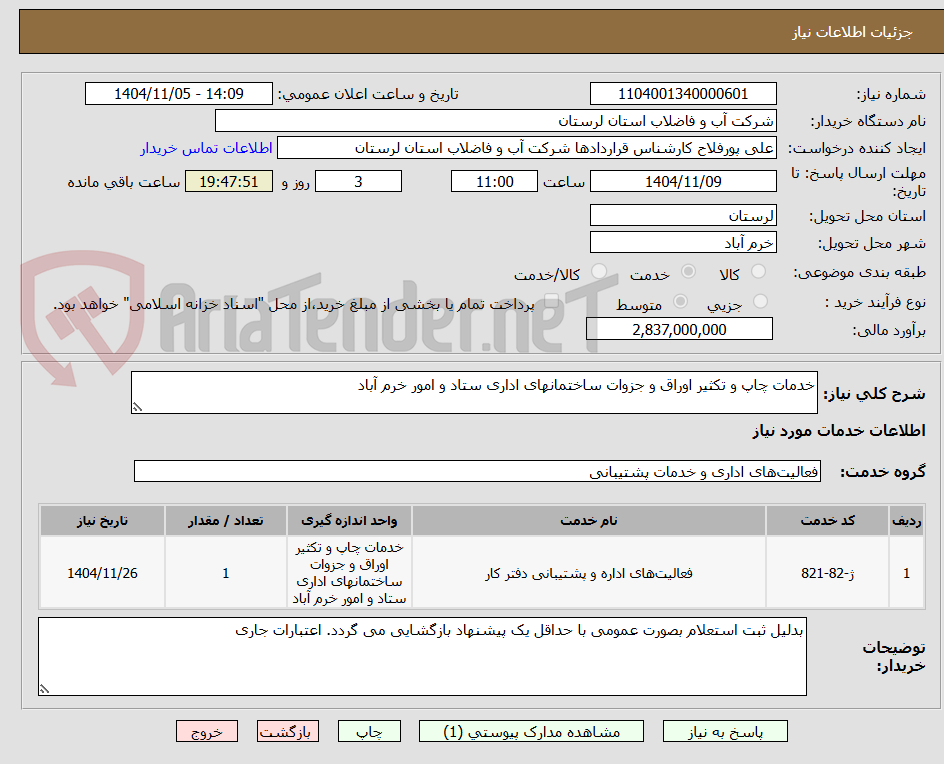944x764 pixels.
Task: Click the تاریخ نیاز column header
Action: point(102,521)
